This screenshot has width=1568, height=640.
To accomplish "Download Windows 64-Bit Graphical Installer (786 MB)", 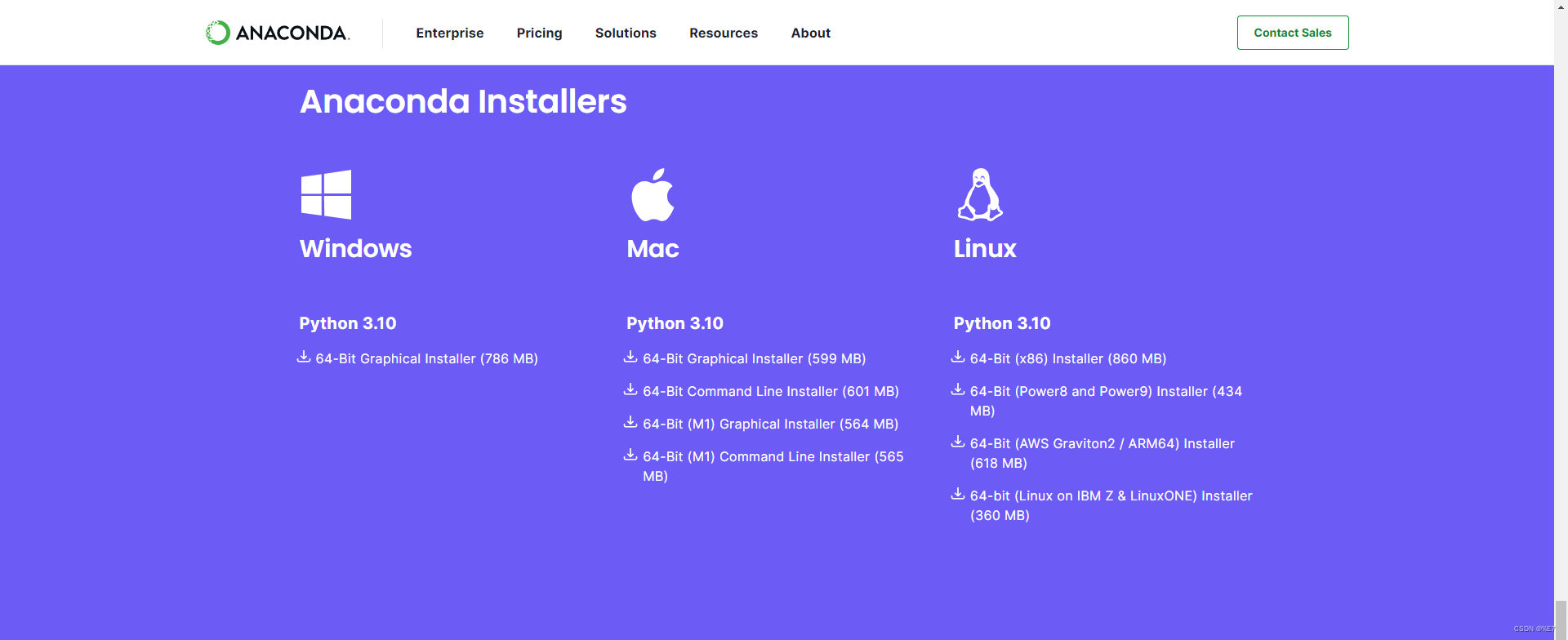I will point(427,358).
